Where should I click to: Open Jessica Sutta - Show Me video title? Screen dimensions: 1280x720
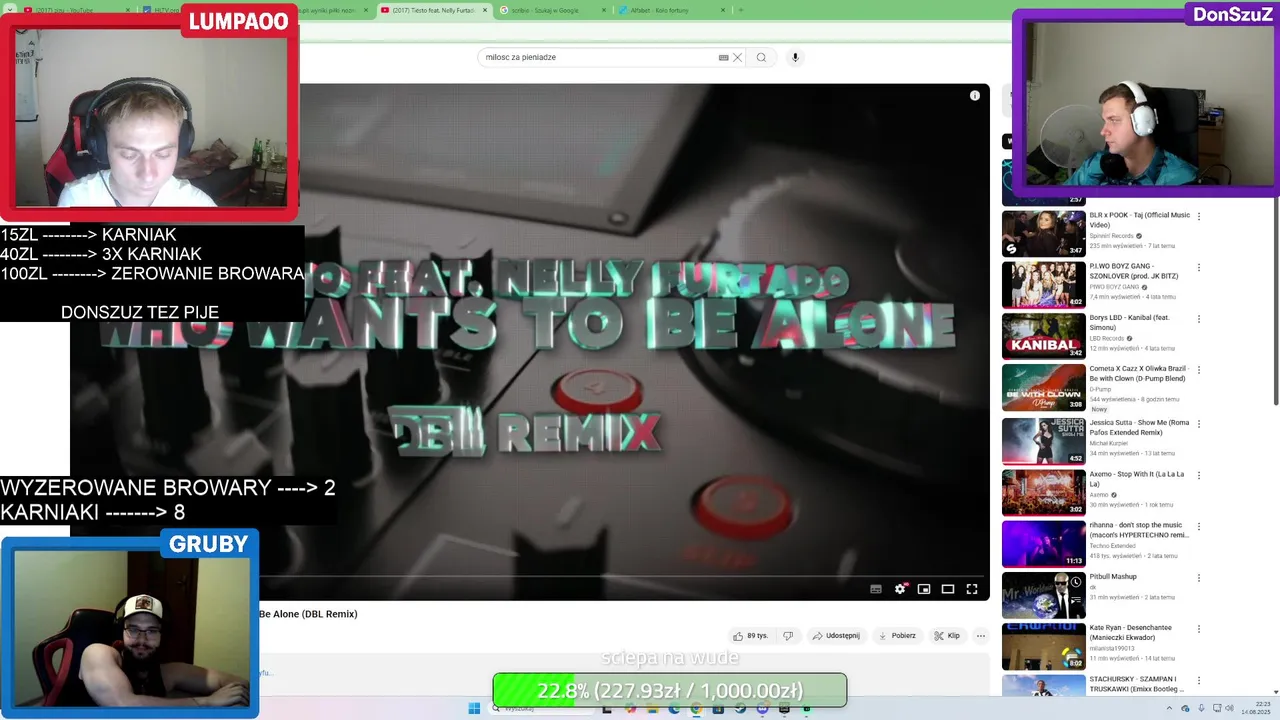point(1139,427)
